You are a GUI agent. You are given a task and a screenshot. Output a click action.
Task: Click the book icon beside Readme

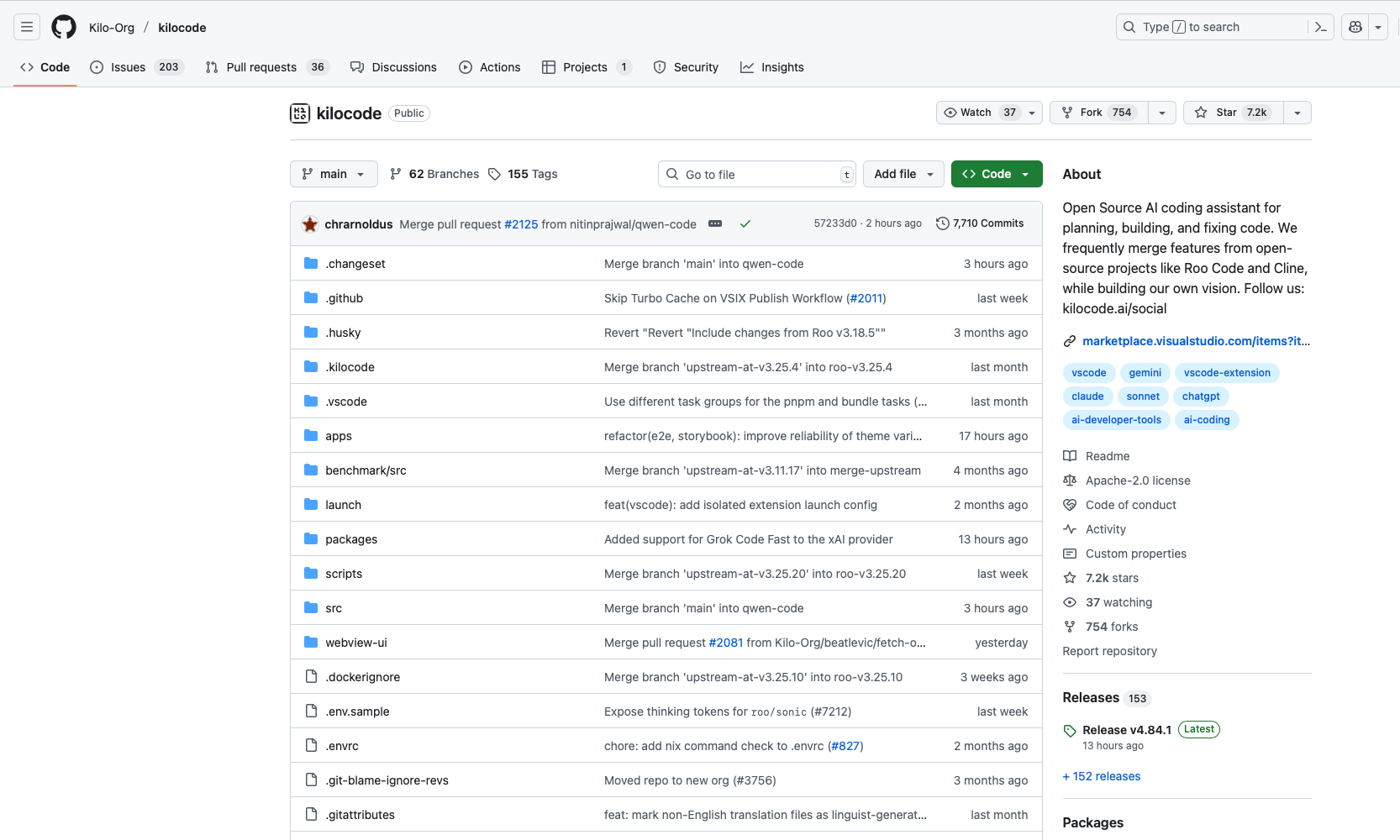[1070, 456]
